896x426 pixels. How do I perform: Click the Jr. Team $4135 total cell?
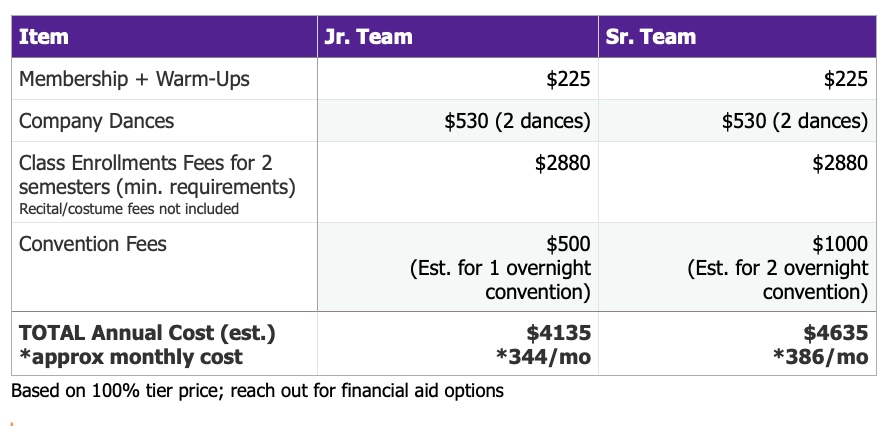click(458, 344)
